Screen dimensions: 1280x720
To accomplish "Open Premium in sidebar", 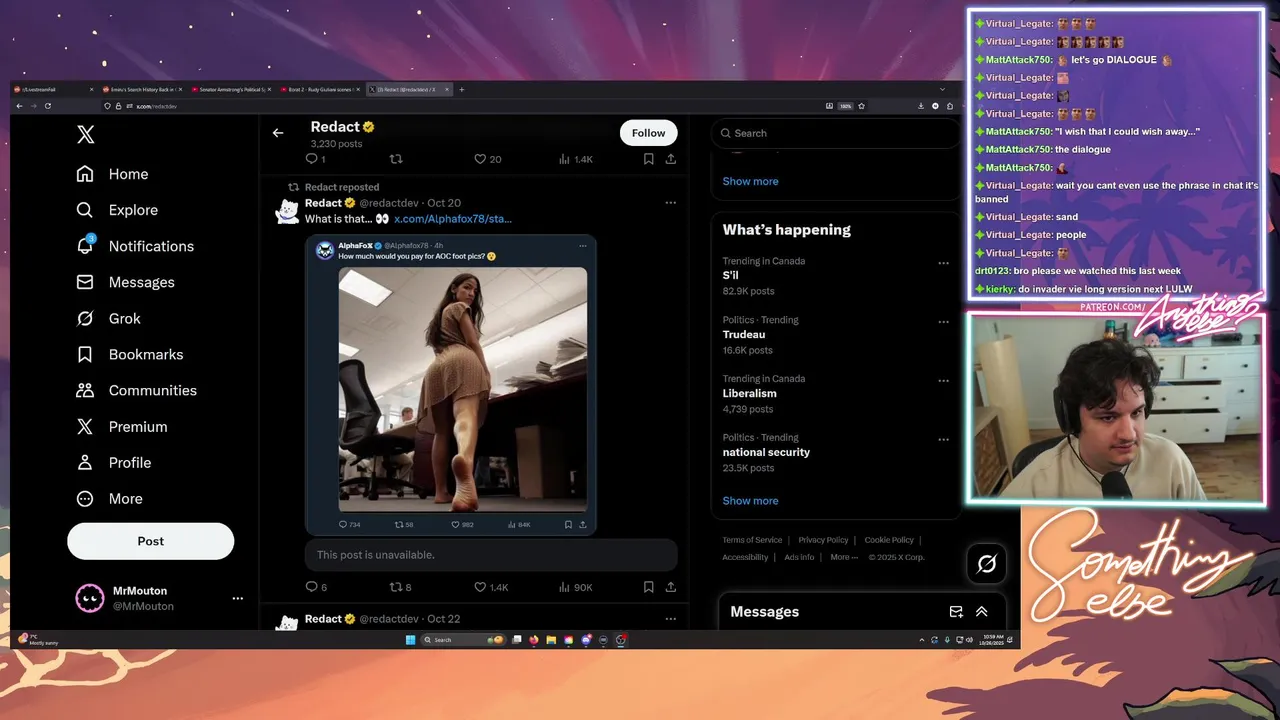I will [123, 426].
